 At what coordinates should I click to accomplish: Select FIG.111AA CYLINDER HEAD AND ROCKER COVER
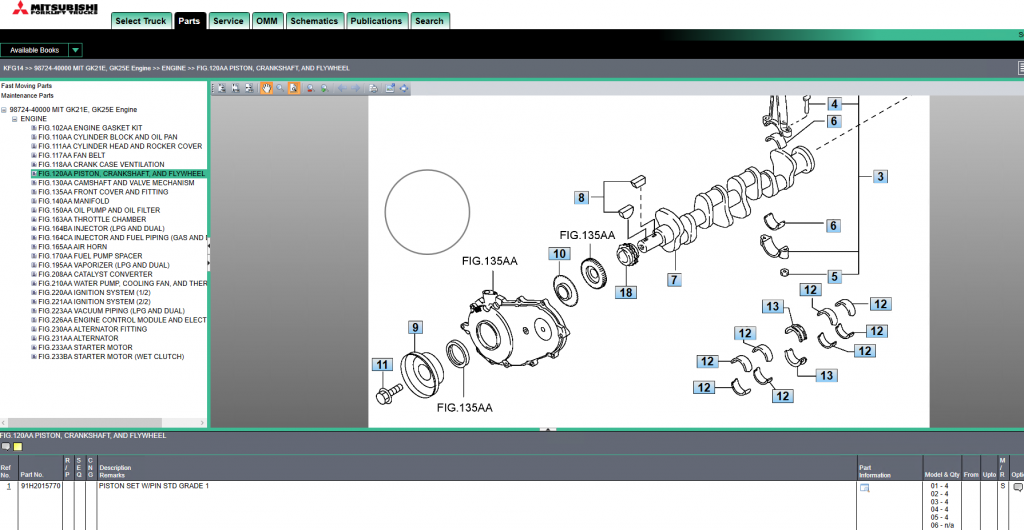(x=120, y=146)
